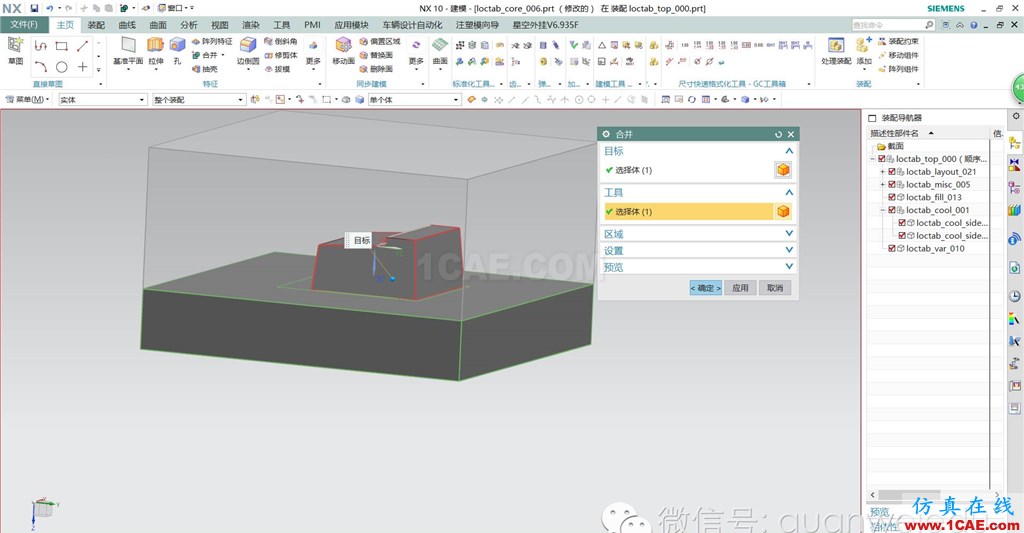Uncheck the loctab_fill_013 component checkbox
The height and width of the screenshot is (533, 1024).
coord(892,197)
